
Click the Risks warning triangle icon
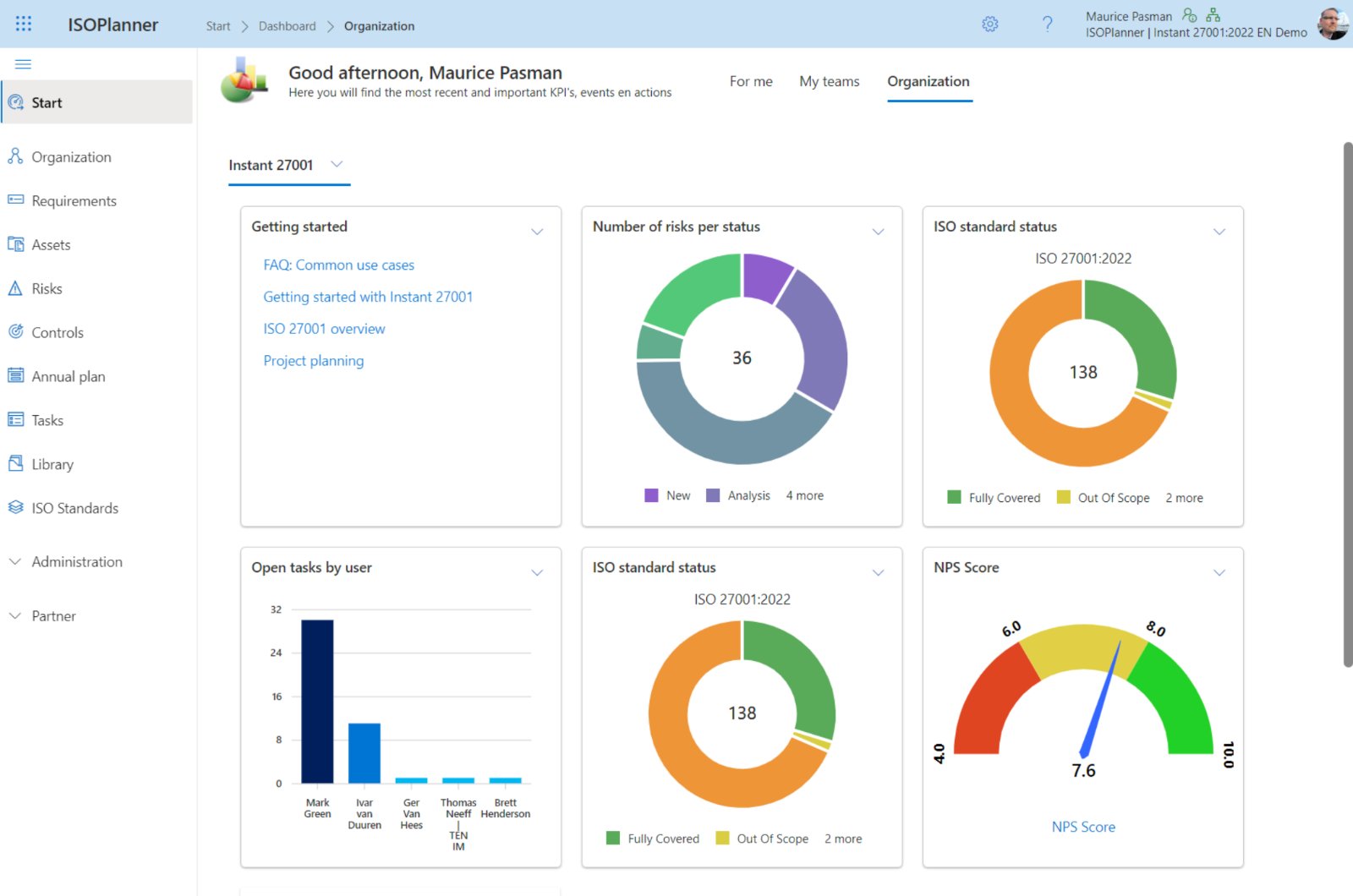click(15, 288)
